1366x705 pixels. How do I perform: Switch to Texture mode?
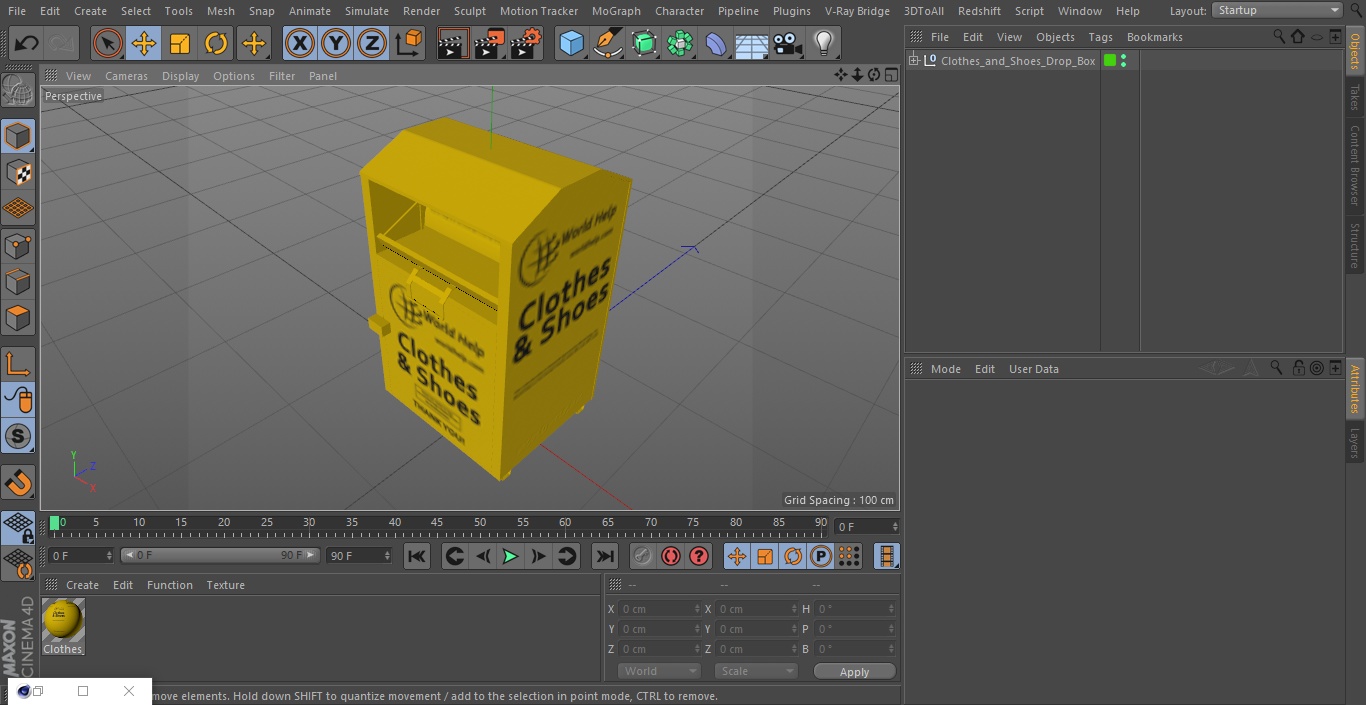point(18,172)
